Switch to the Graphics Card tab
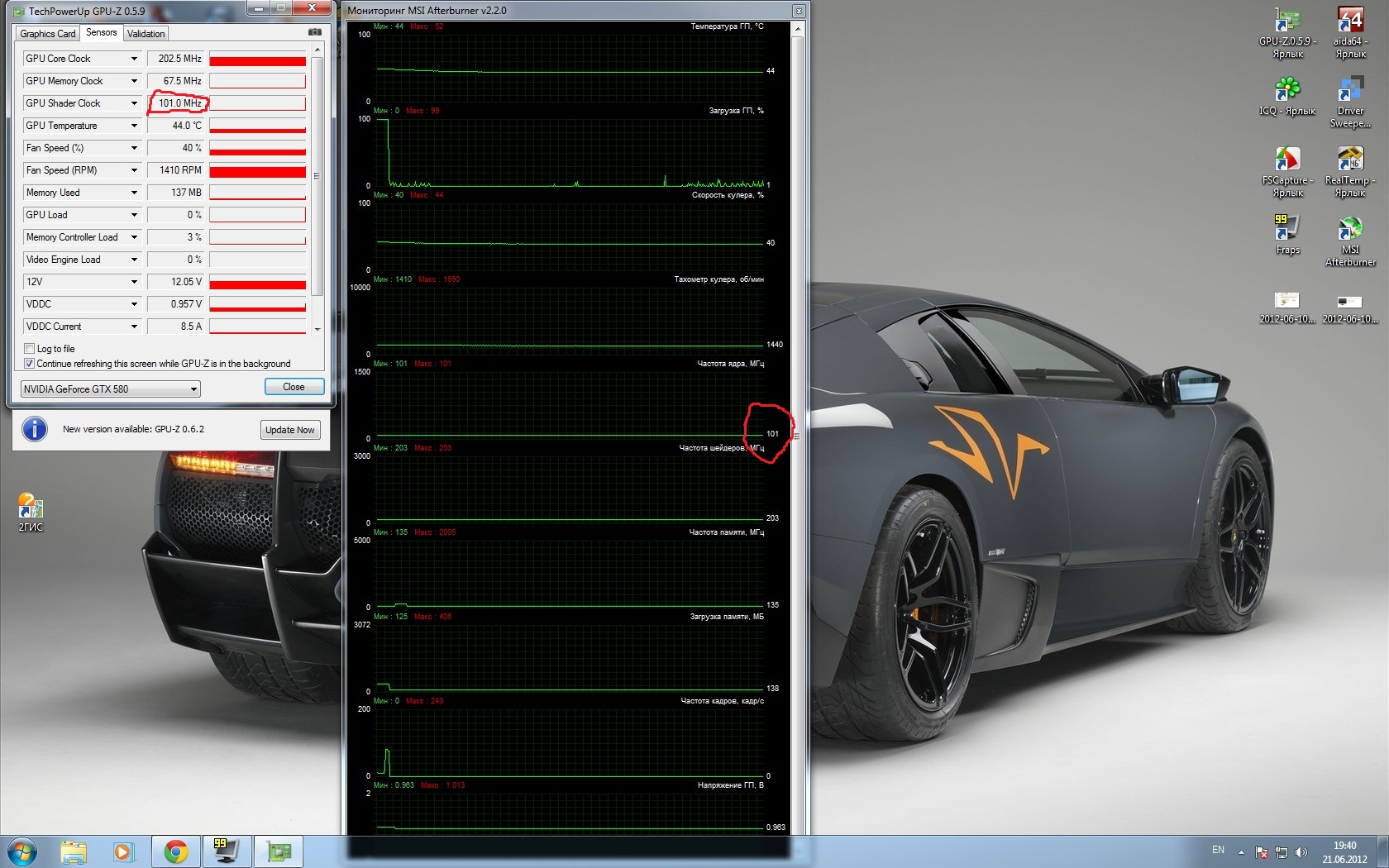This screenshot has height=868, width=1389. pos(47,34)
